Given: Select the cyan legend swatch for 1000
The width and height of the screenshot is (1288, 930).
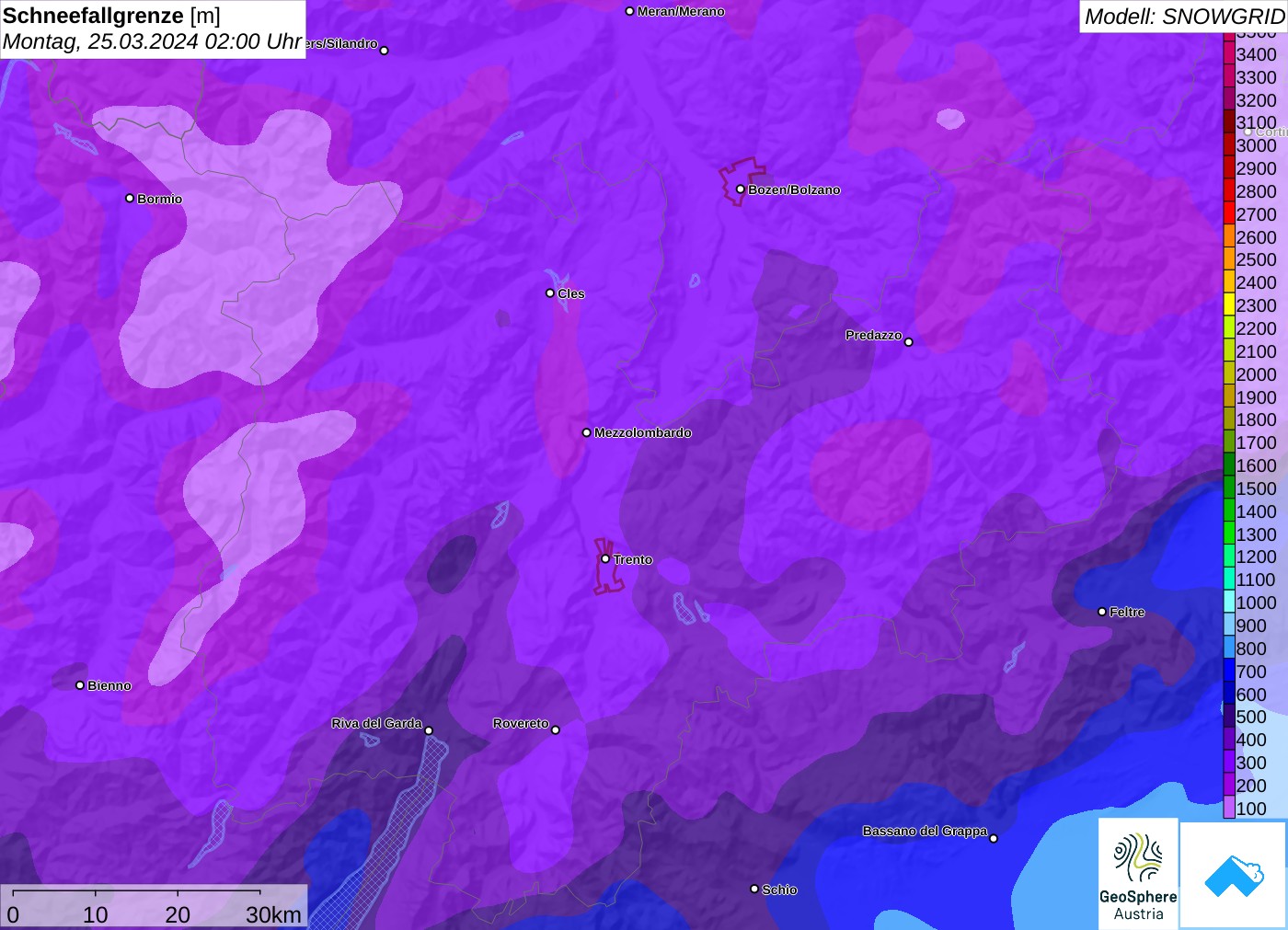Looking at the screenshot, I should 1229,602.
